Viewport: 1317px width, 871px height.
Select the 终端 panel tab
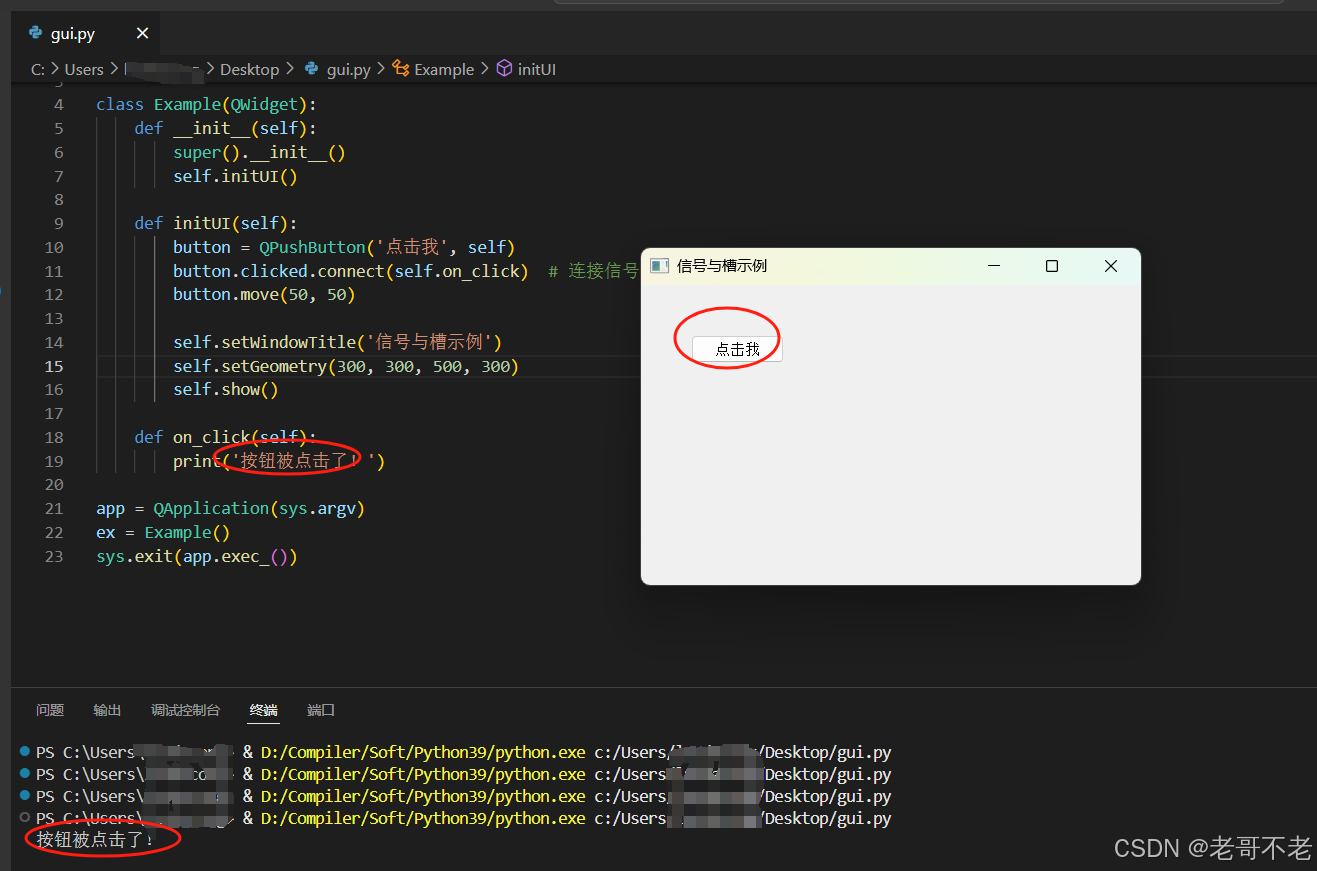[264, 710]
